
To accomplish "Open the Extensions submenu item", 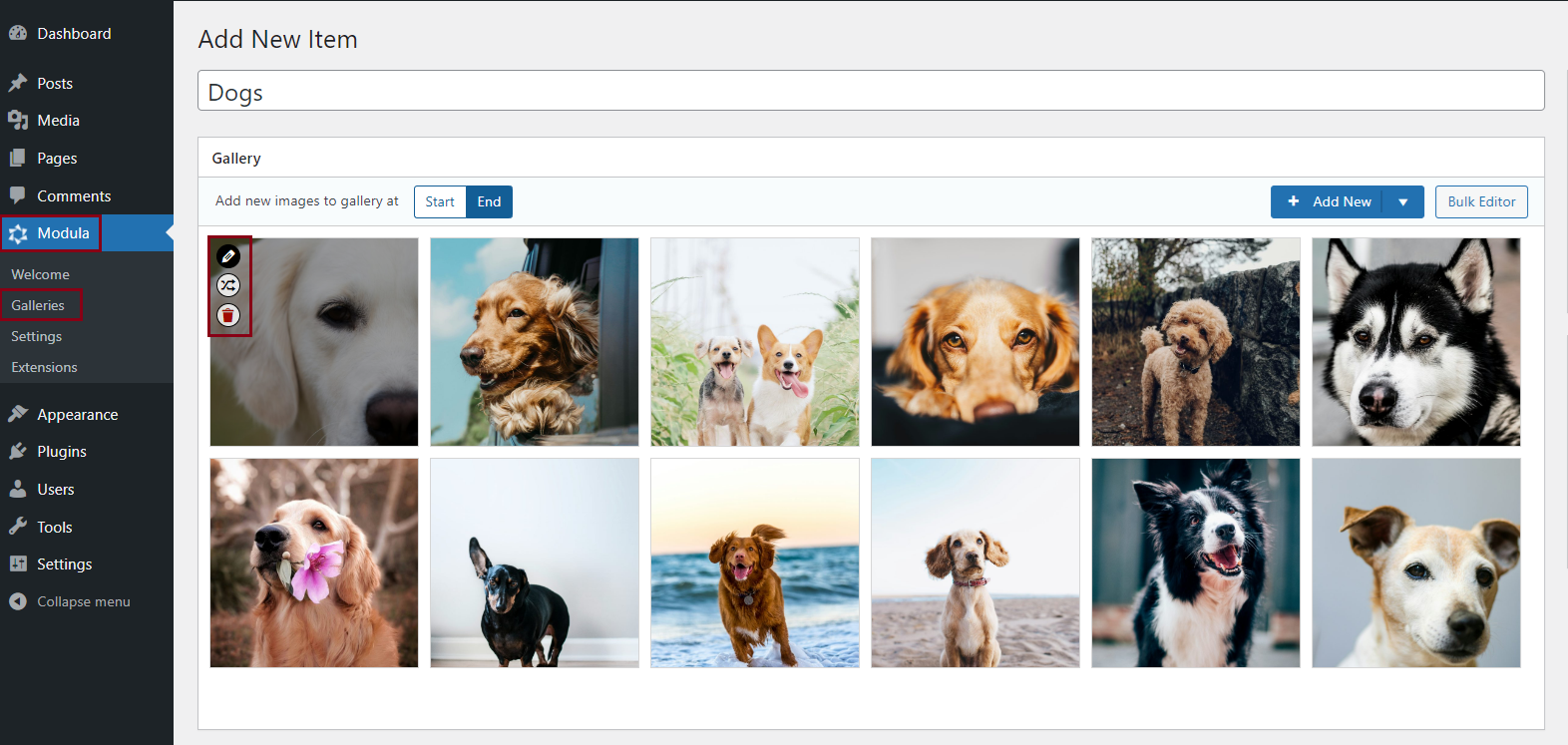I will (x=44, y=367).
